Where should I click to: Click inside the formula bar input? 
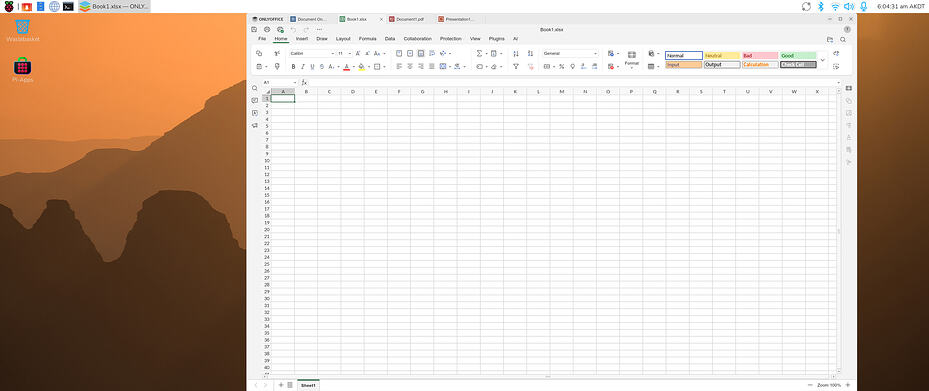click(572, 82)
